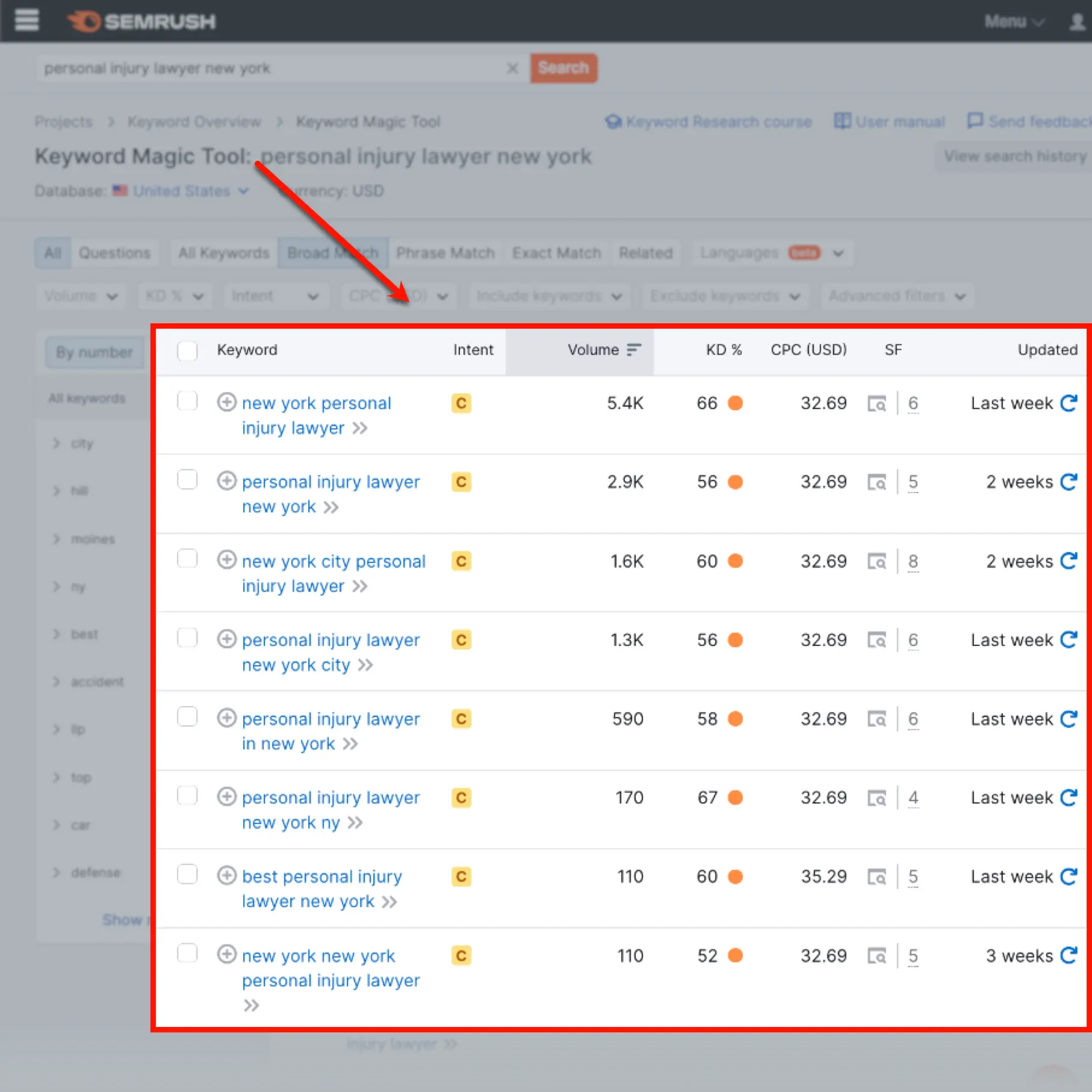The width and height of the screenshot is (1092, 1092).
Task: Check the personal injury lawyer new york row
Action: (x=187, y=480)
